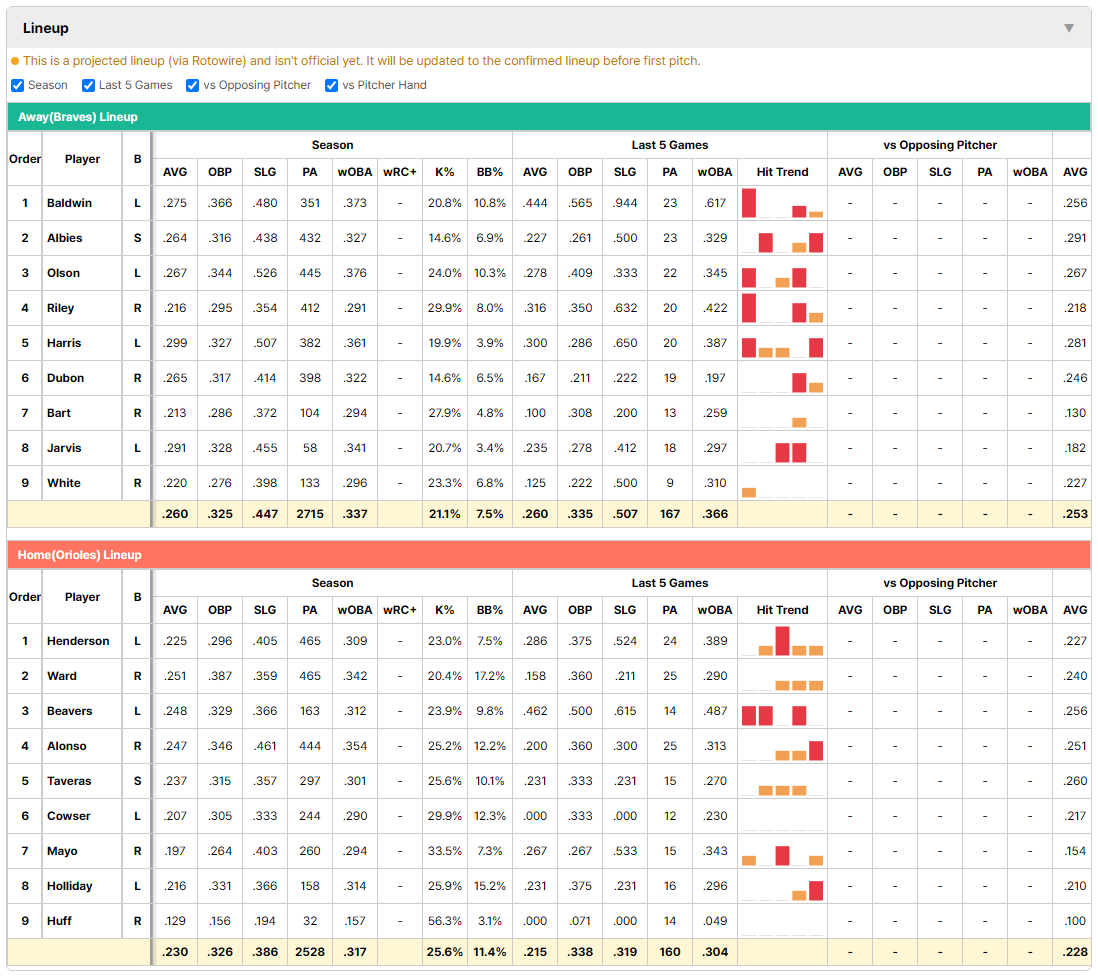Disable the vs Opposing Pitcher checkbox
The height and width of the screenshot is (977, 1098).
click(192, 85)
